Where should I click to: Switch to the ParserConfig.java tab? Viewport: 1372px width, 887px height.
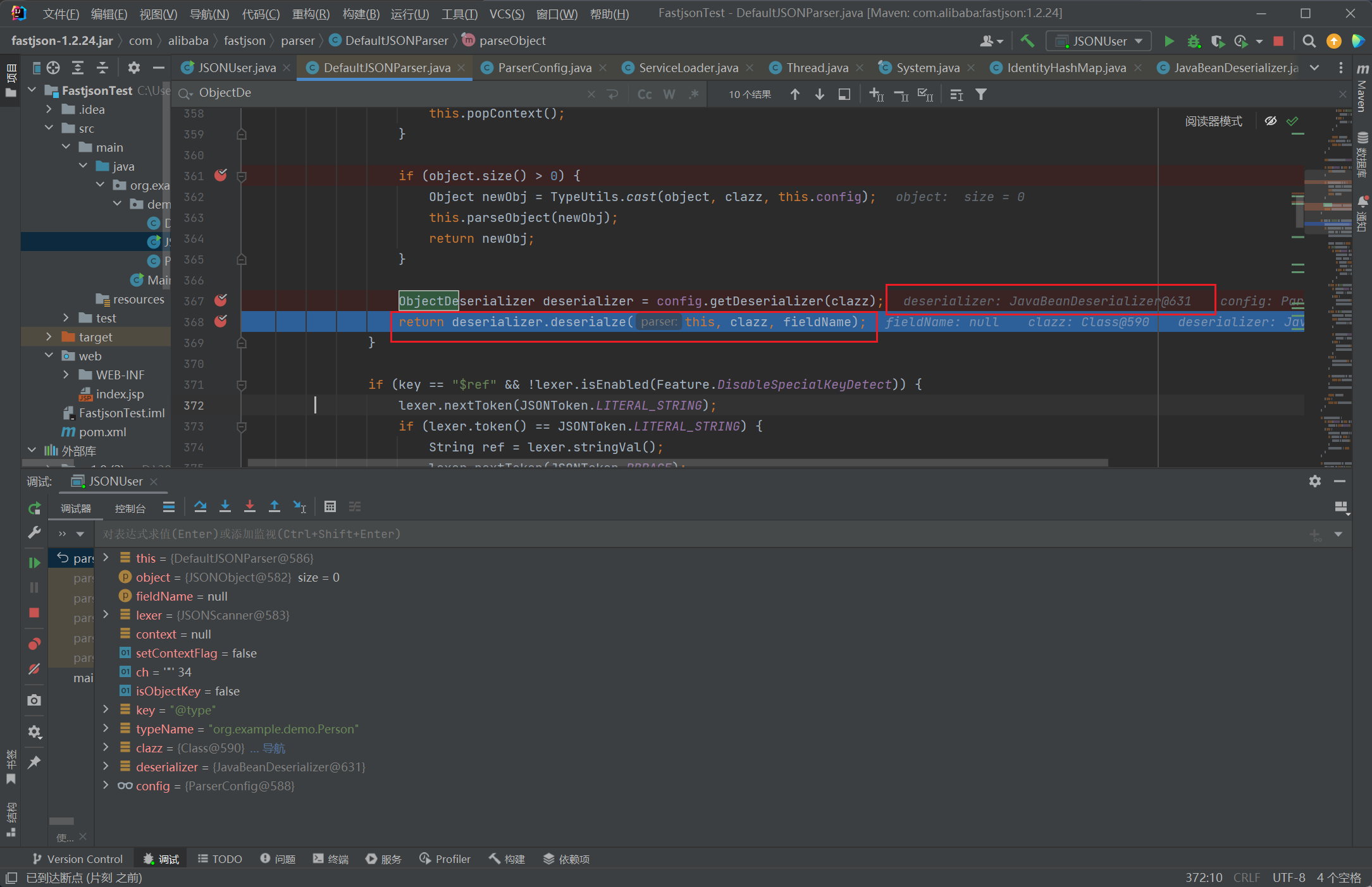tap(544, 68)
